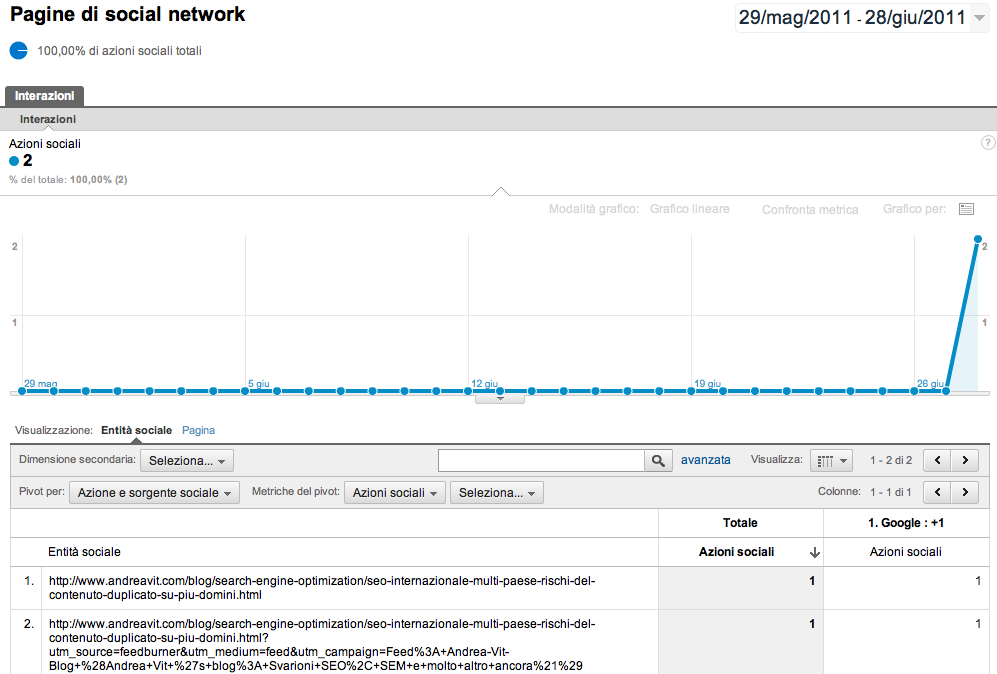Switch to the Pagina visualization
The height and width of the screenshot is (674, 997).
pyautogui.click(x=198, y=430)
